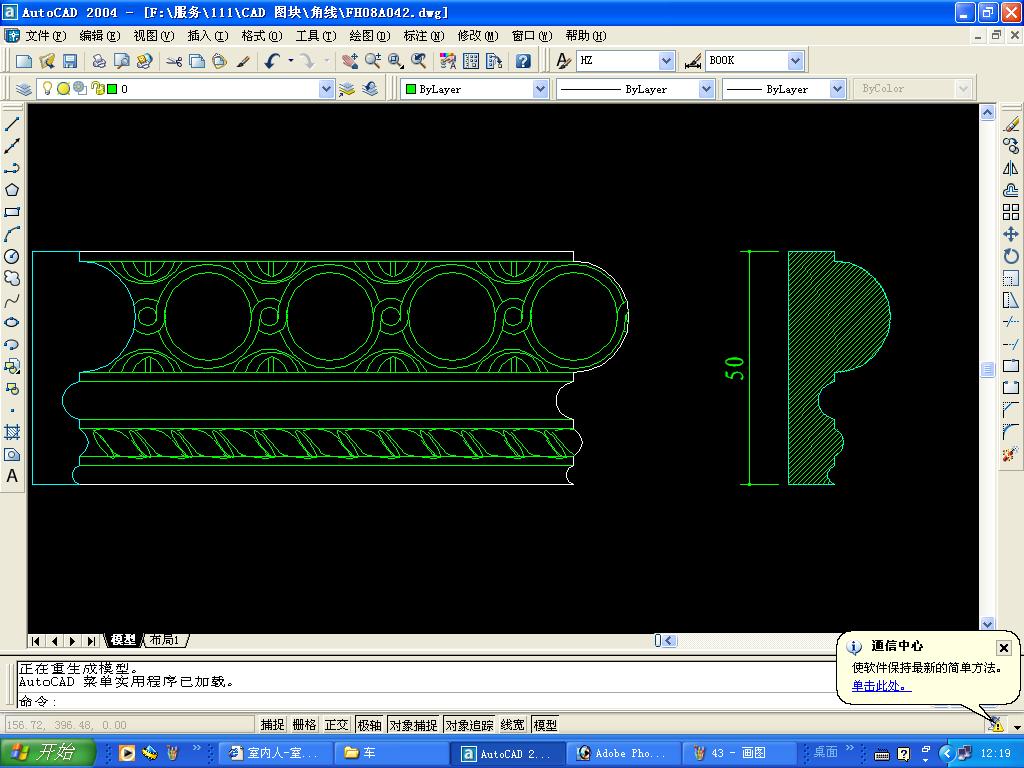1024x768 pixels.
Task: Create a new drawing with New icon
Action: (24, 61)
